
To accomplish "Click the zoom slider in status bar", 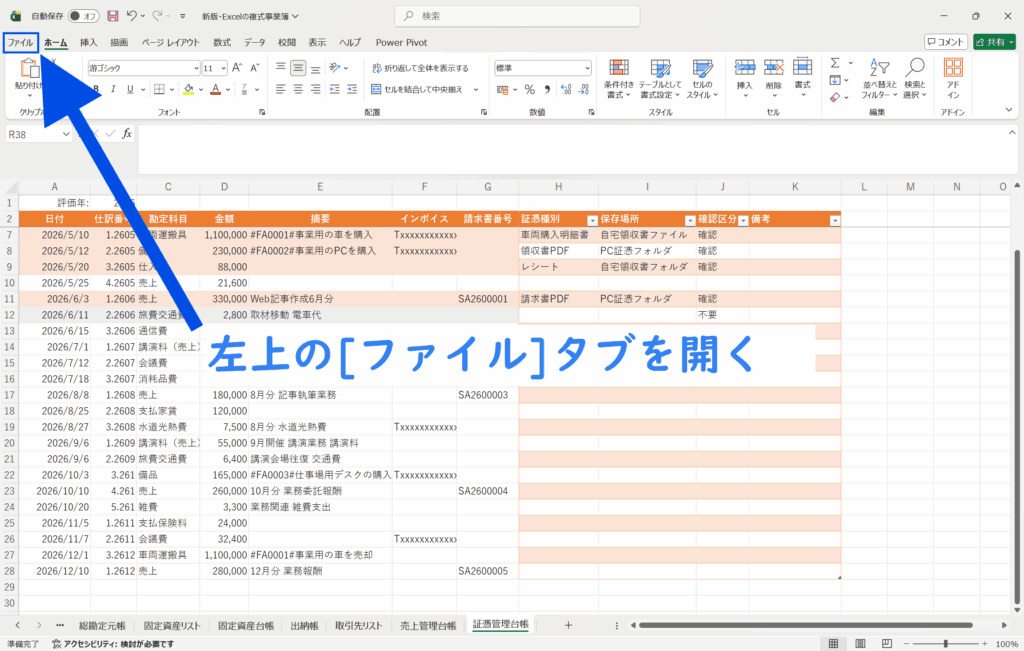I will tap(940, 643).
